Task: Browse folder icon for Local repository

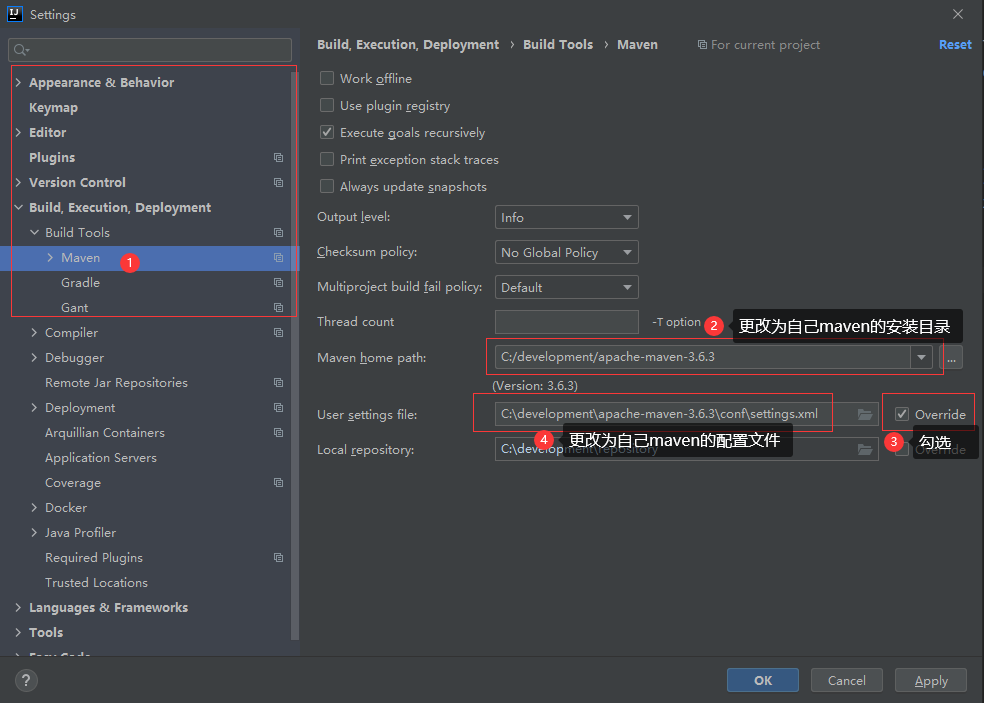Action: (865, 449)
